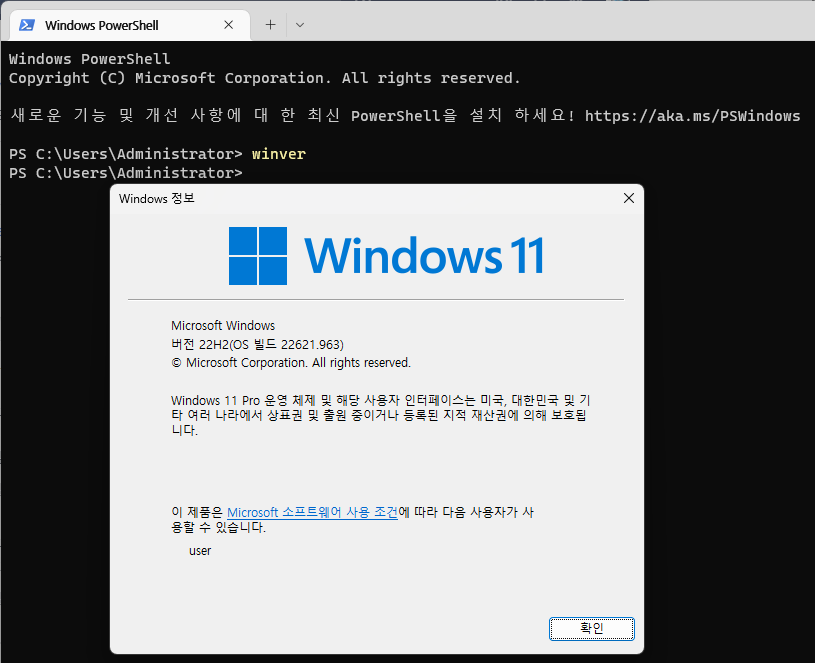
Task: Click the 확인 button
Action: (591, 629)
